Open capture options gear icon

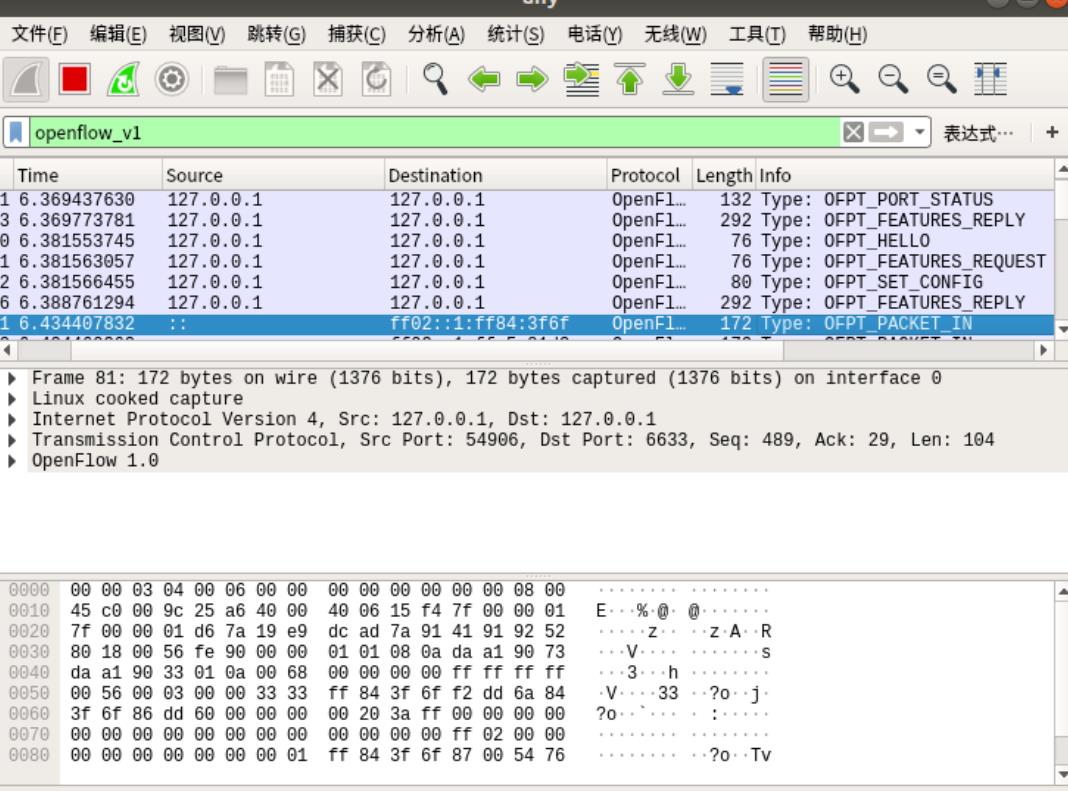pyautogui.click(x=172, y=80)
